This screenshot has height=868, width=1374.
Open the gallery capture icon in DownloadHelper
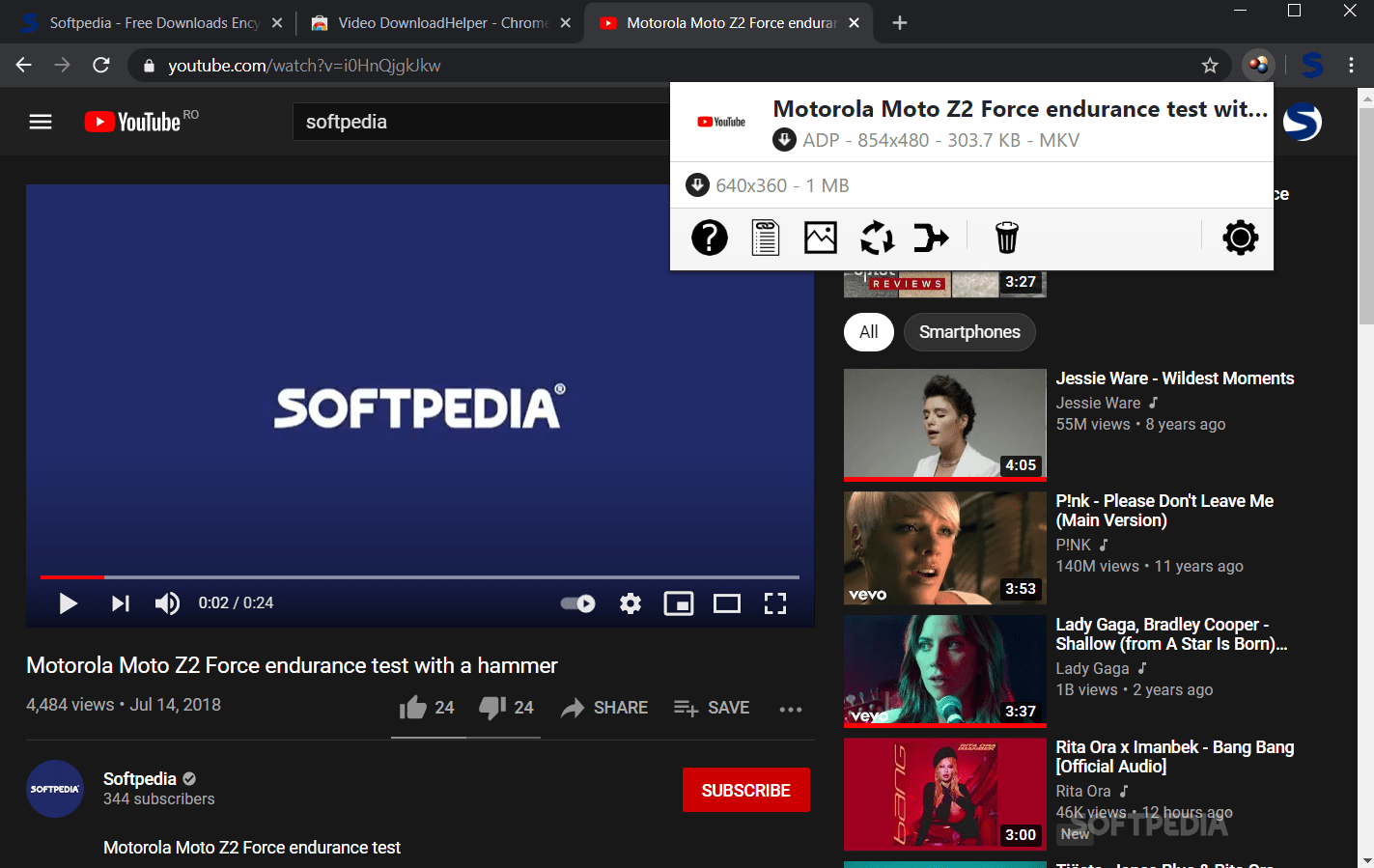pos(820,238)
